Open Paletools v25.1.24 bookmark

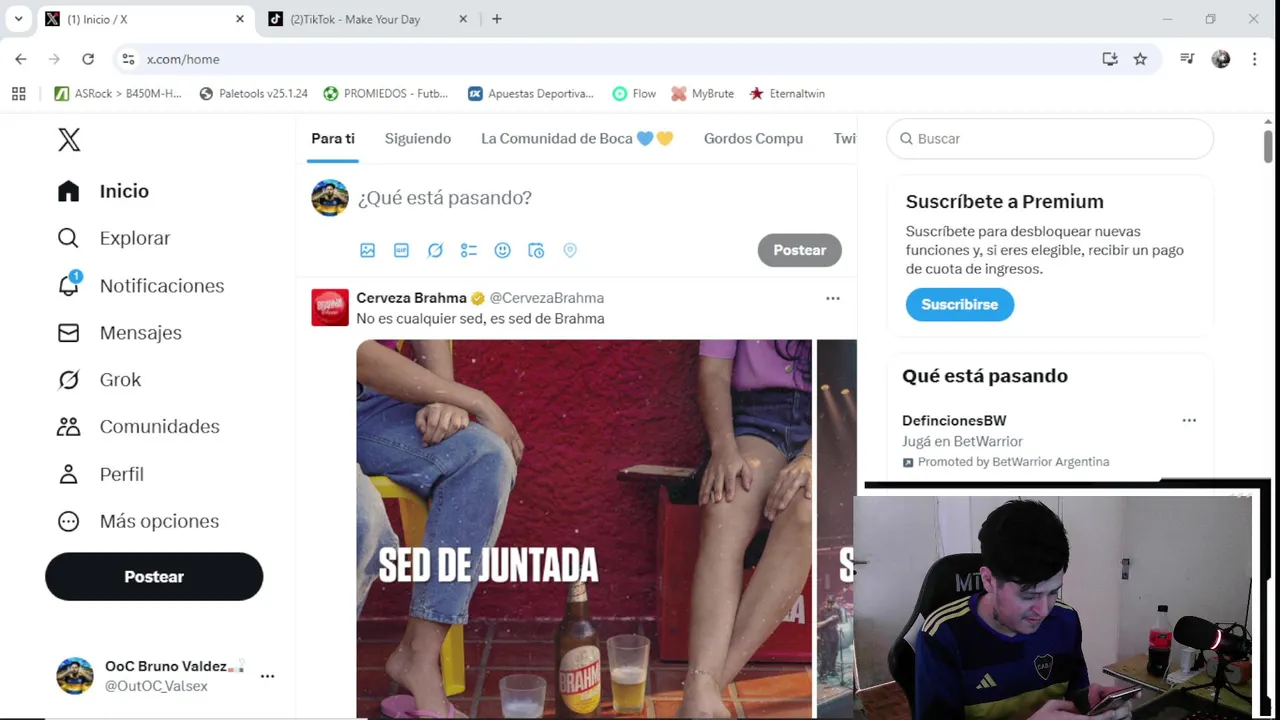[x=254, y=94]
